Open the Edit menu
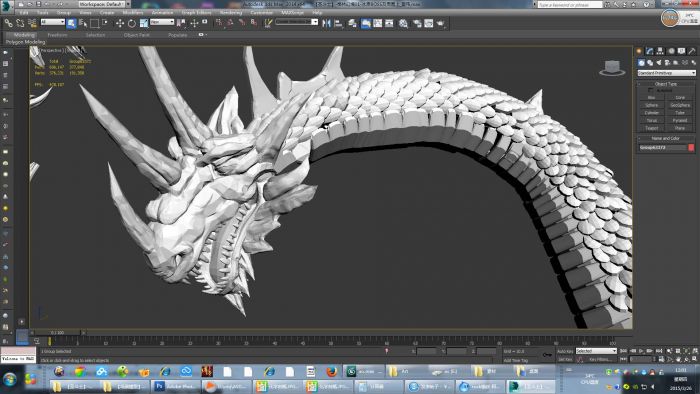The width and height of the screenshot is (700, 394). (x=24, y=12)
